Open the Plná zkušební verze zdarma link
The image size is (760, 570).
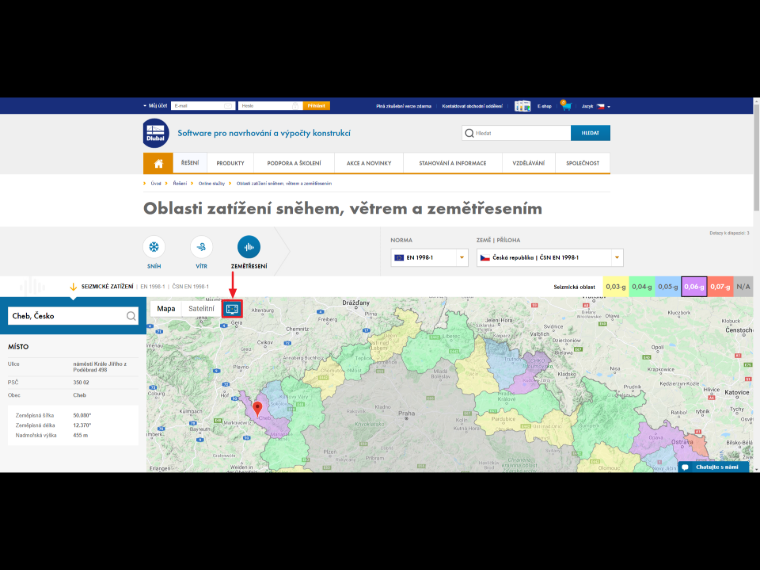(x=404, y=106)
